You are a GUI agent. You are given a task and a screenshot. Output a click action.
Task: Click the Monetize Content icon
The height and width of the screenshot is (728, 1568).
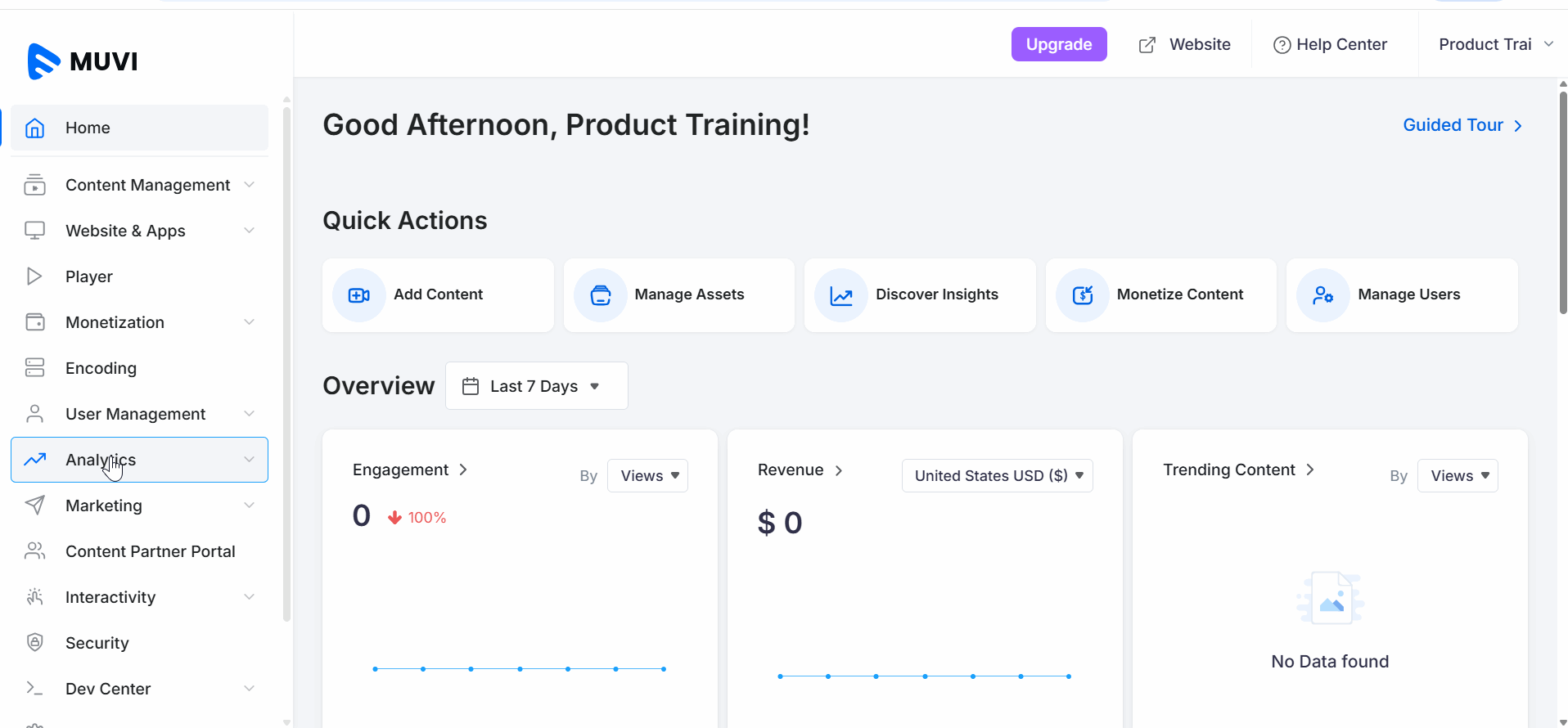point(1082,295)
